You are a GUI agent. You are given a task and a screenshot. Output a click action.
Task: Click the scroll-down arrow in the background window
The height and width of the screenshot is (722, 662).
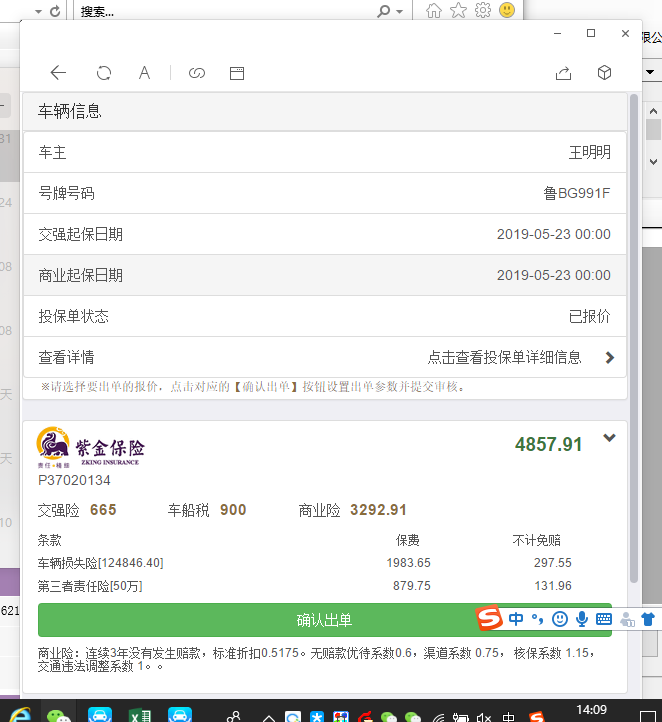click(653, 162)
